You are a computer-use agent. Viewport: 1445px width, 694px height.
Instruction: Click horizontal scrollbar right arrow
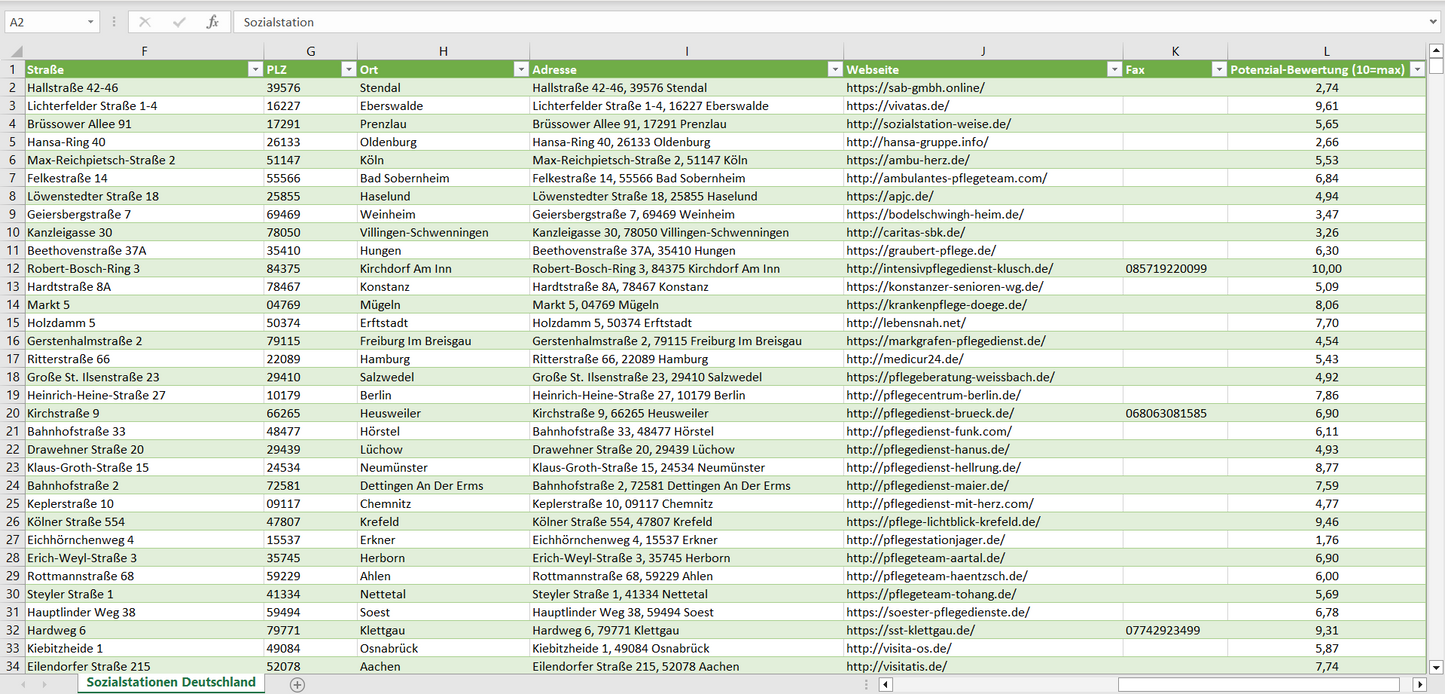[1419, 684]
